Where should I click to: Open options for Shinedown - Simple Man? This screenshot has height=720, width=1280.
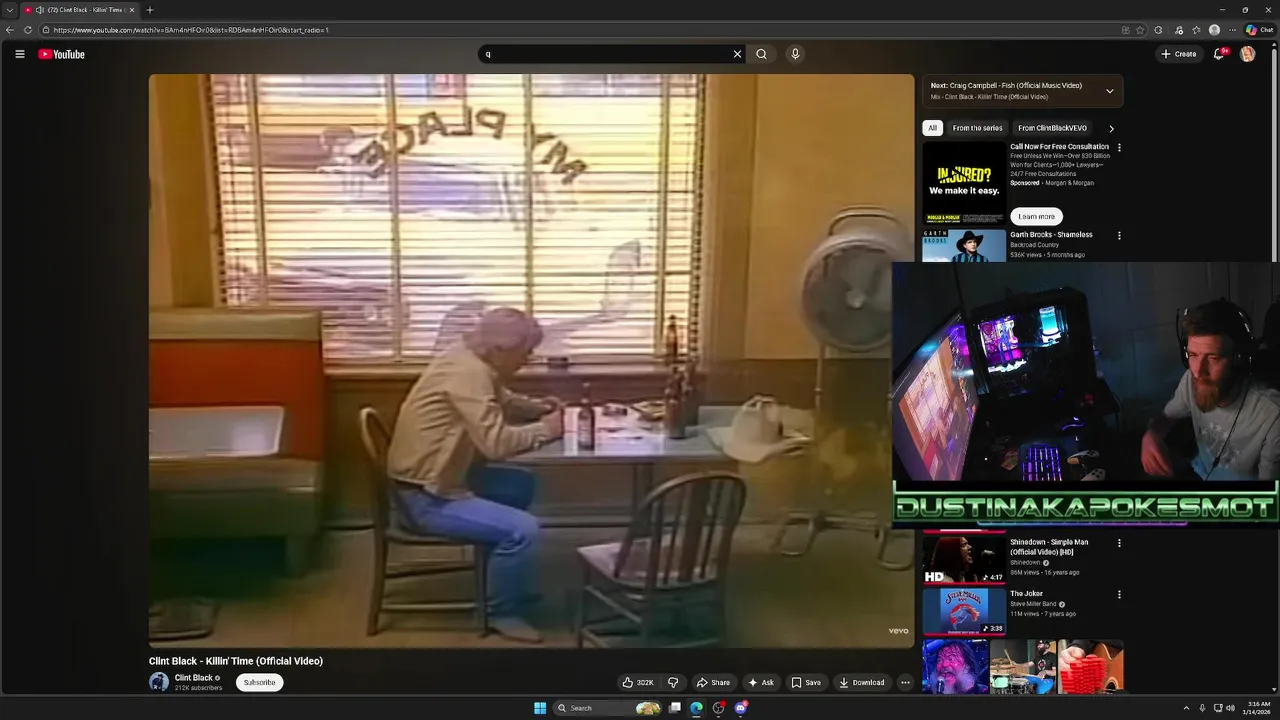1119,543
